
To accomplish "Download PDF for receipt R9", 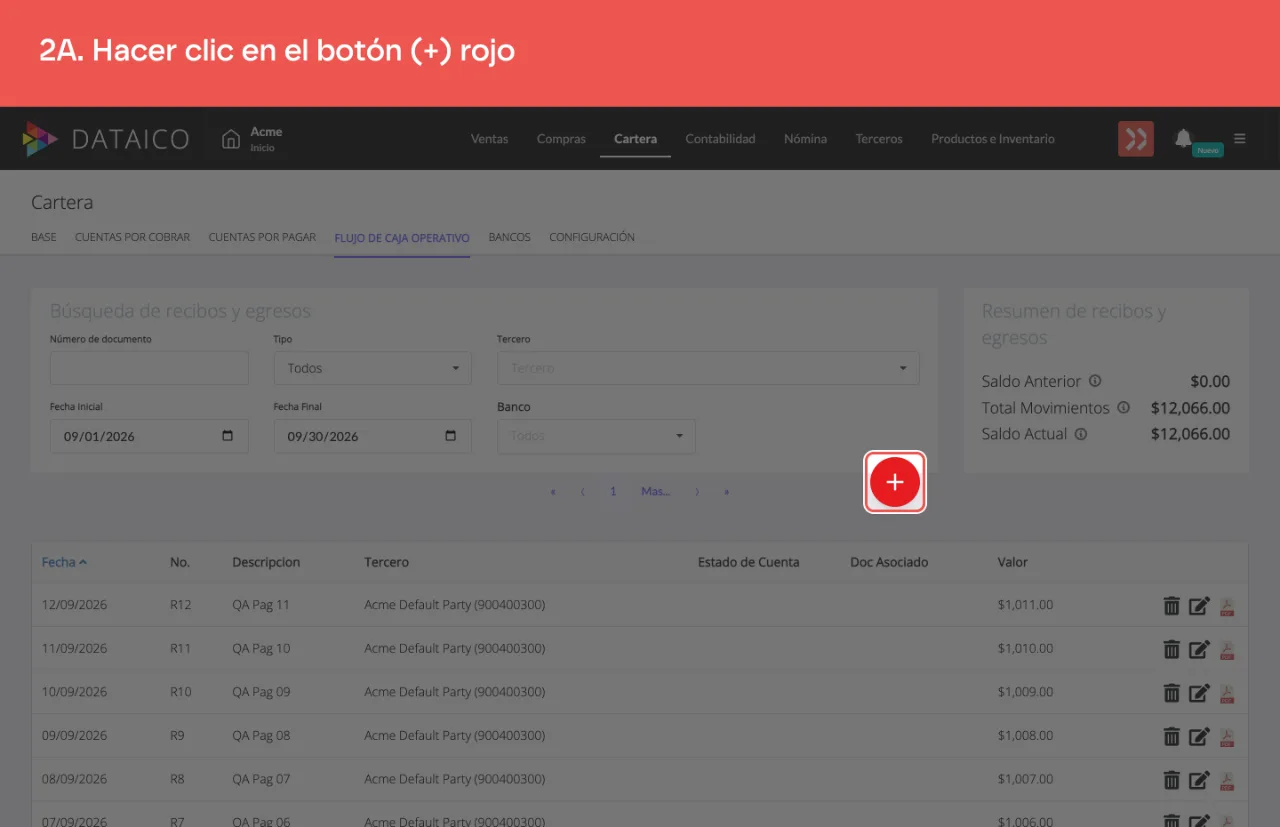I will (x=1227, y=737).
